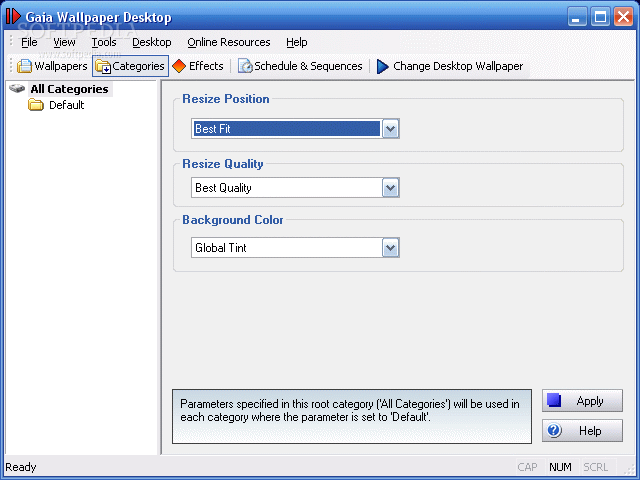Open the Online Resources menu
The image size is (640, 480).
[229, 42]
